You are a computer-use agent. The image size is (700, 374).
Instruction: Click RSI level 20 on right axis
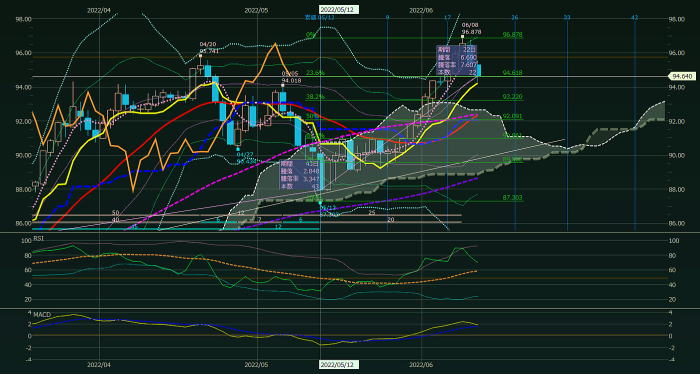672,299
